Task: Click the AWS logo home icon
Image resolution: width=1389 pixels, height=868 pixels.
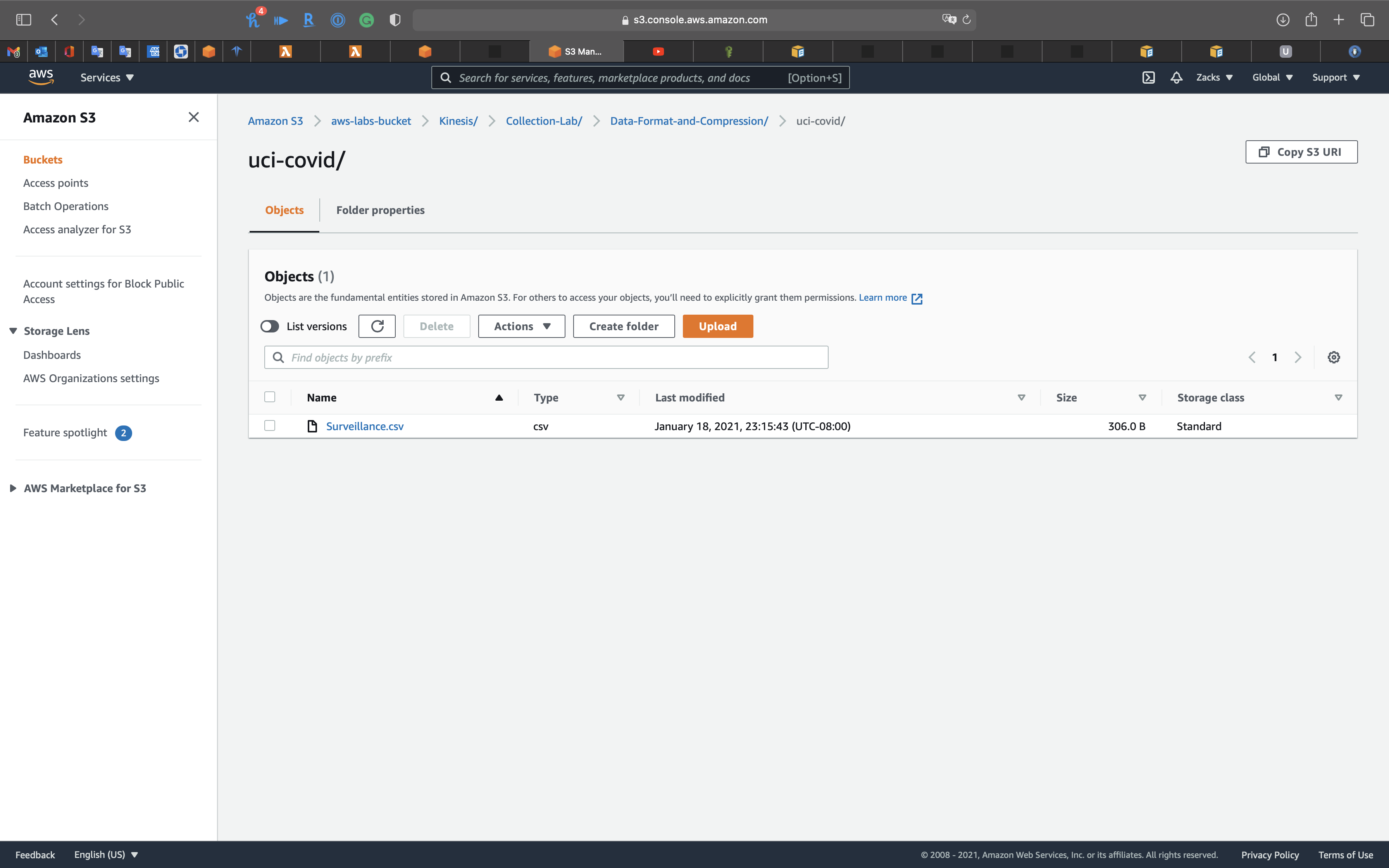Action: tap(41, 77)
